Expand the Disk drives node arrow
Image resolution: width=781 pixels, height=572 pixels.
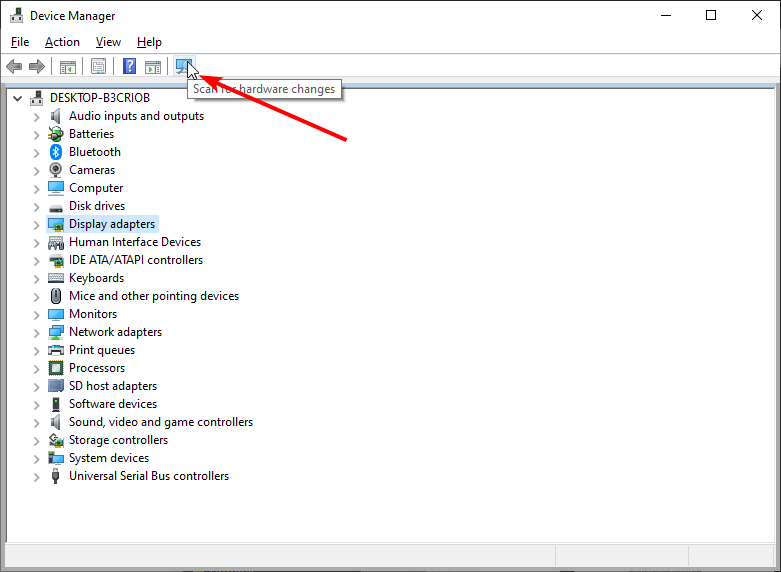click(x=36, y=206)
